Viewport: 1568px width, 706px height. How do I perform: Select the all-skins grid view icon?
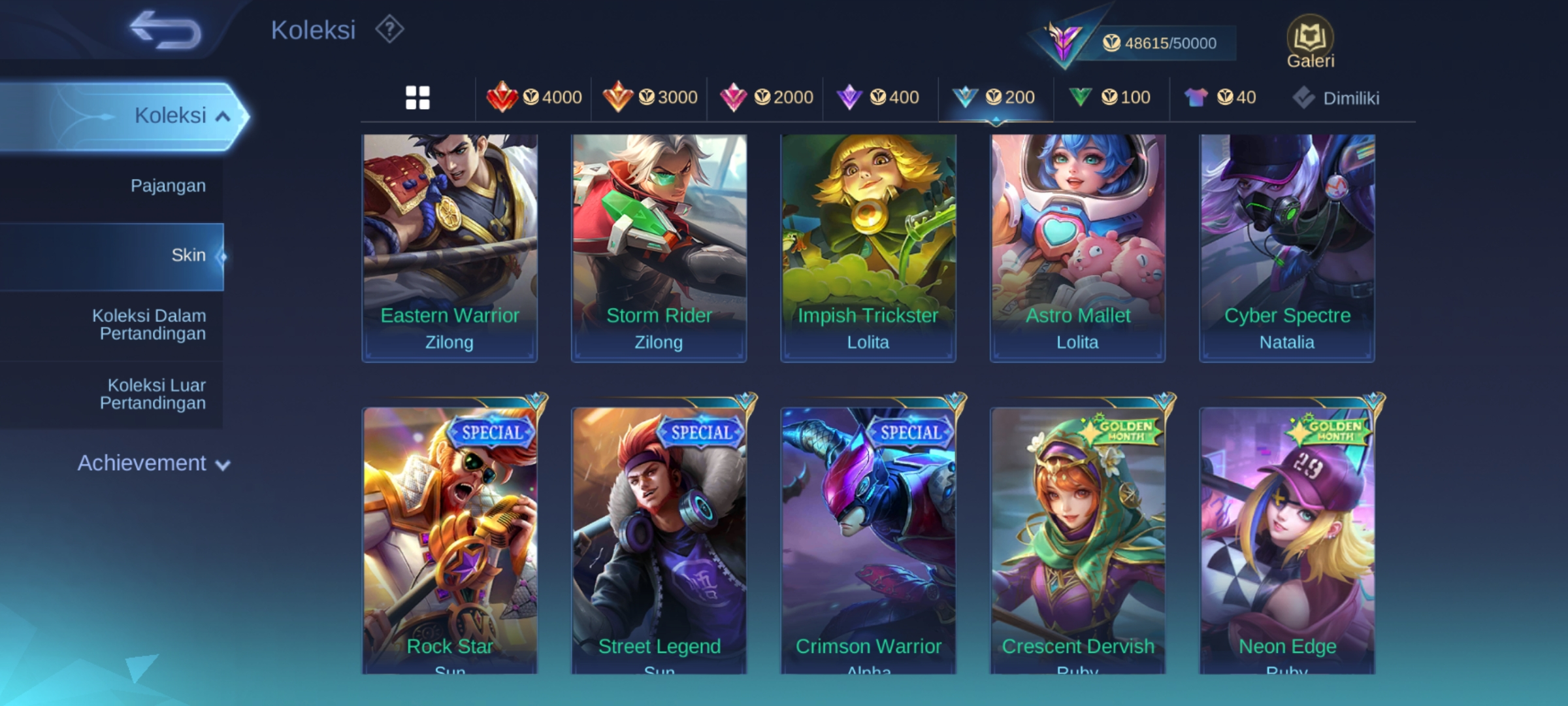(417, 98)
